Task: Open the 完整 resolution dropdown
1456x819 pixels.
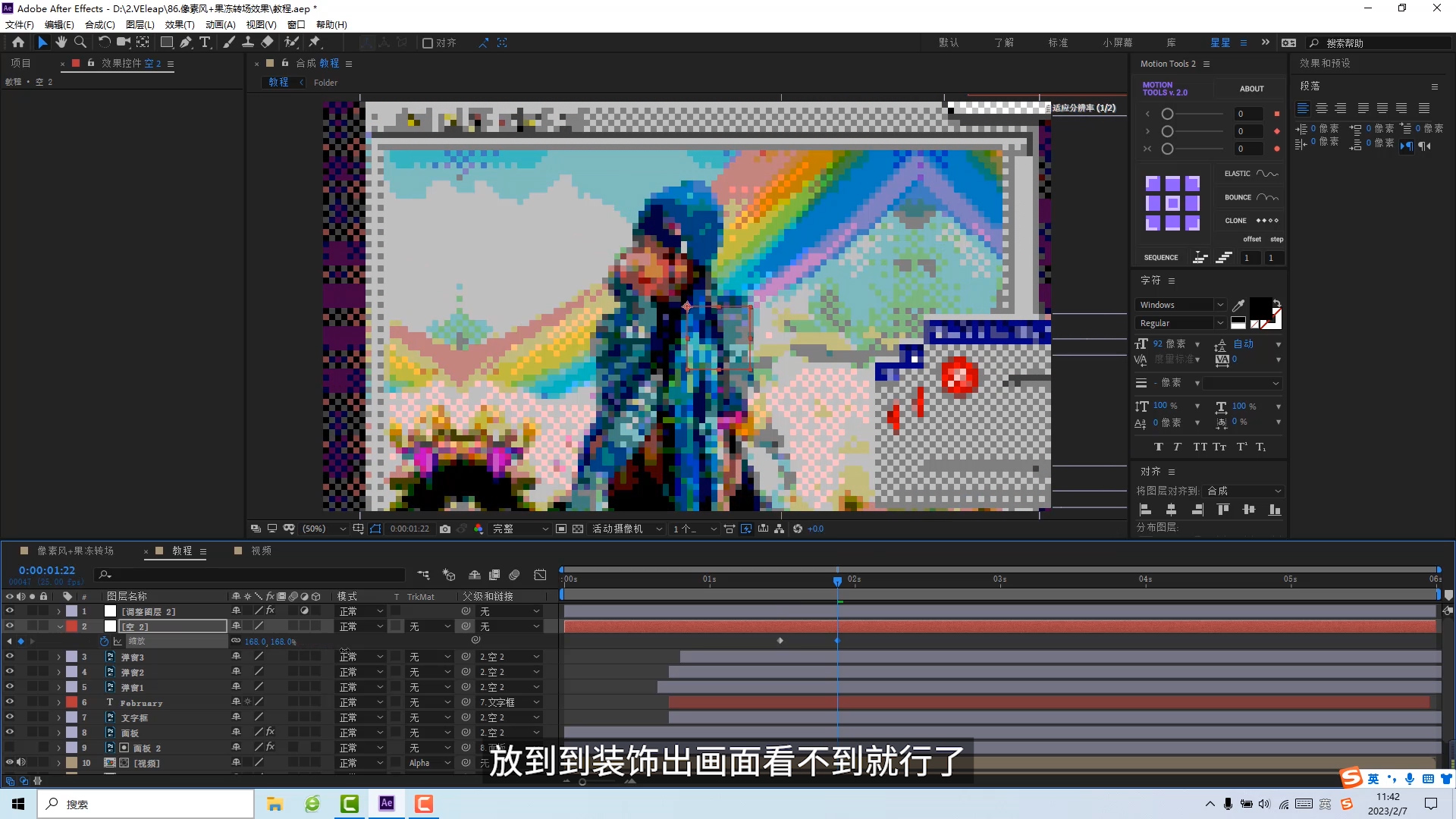Action: (x=520, y=529)
